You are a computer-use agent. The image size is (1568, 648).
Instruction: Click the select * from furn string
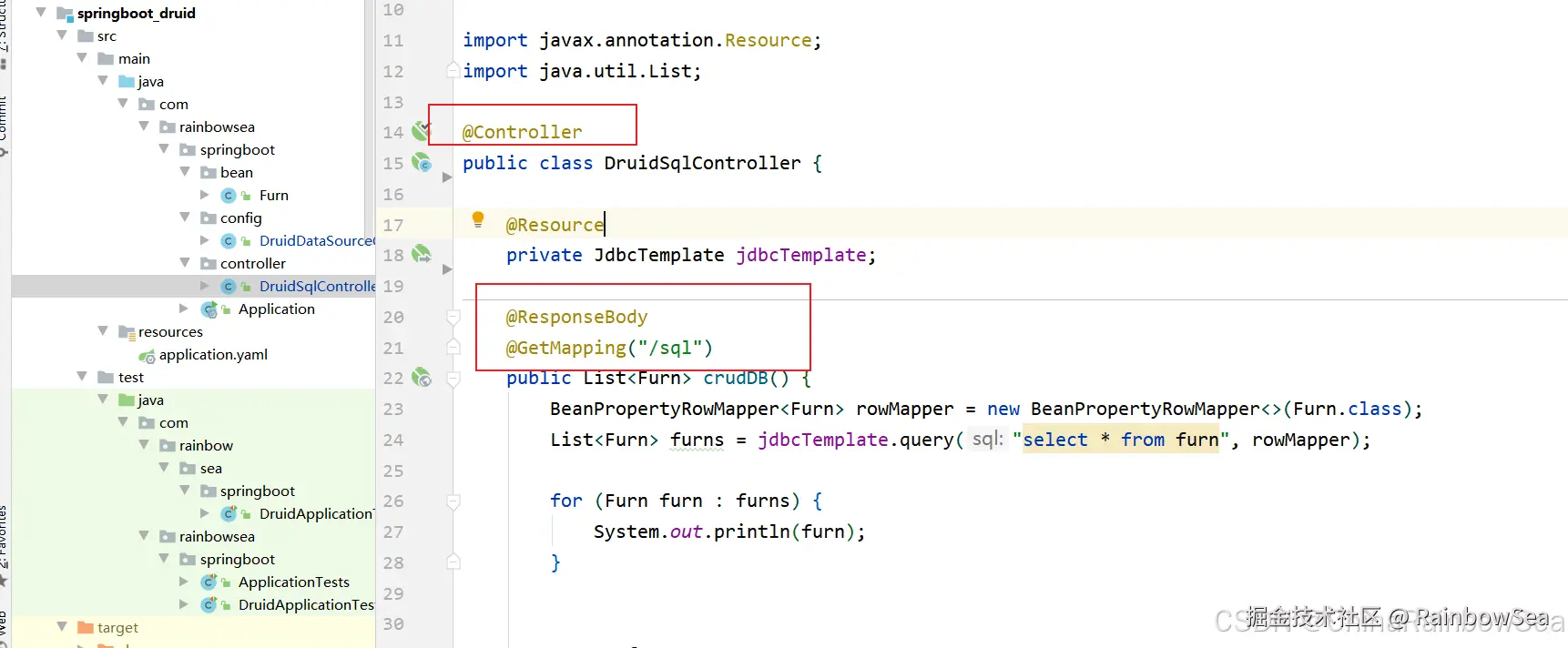tap(1121, 440)
